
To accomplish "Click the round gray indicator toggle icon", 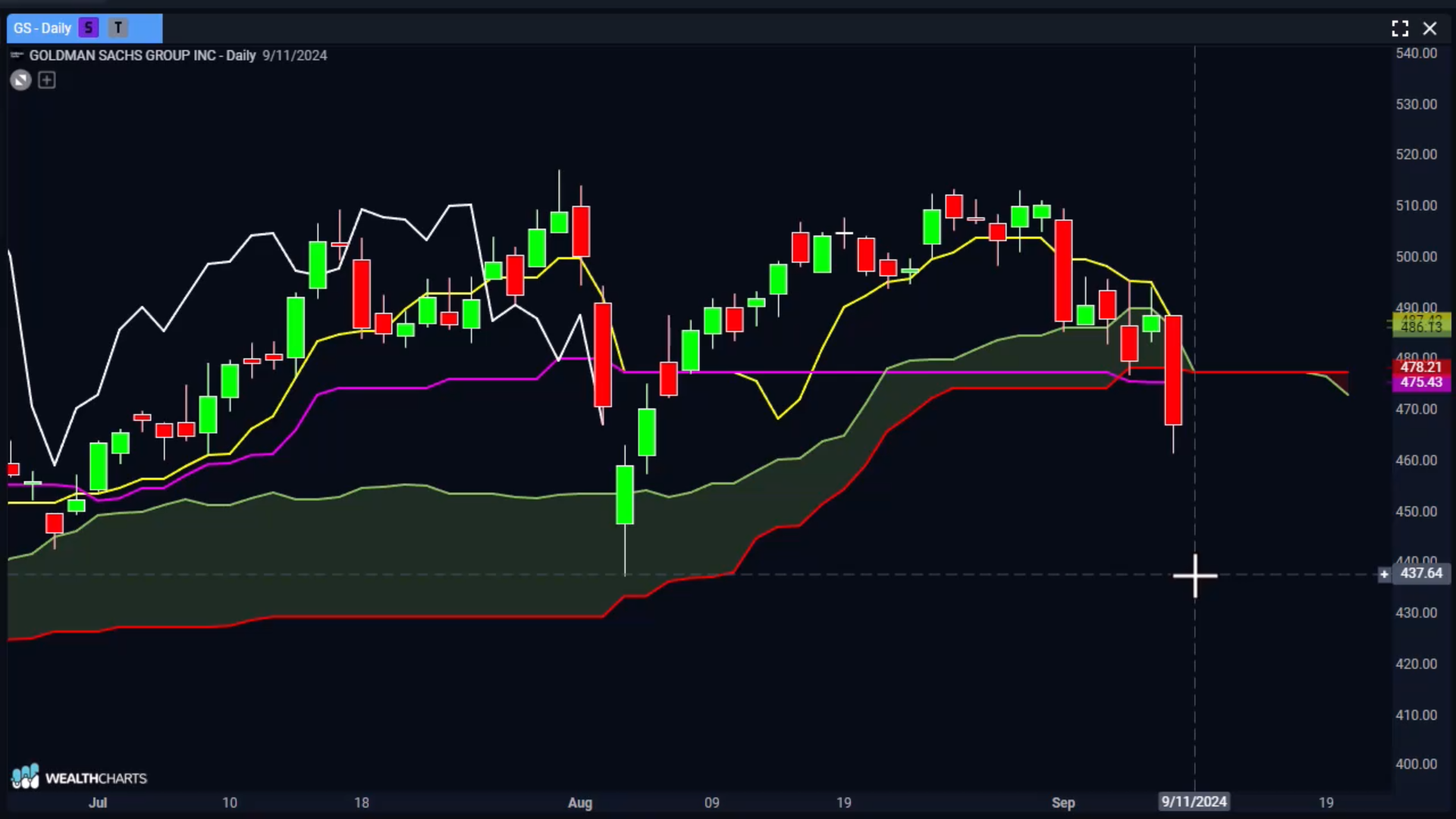I will tap(21, 80).
